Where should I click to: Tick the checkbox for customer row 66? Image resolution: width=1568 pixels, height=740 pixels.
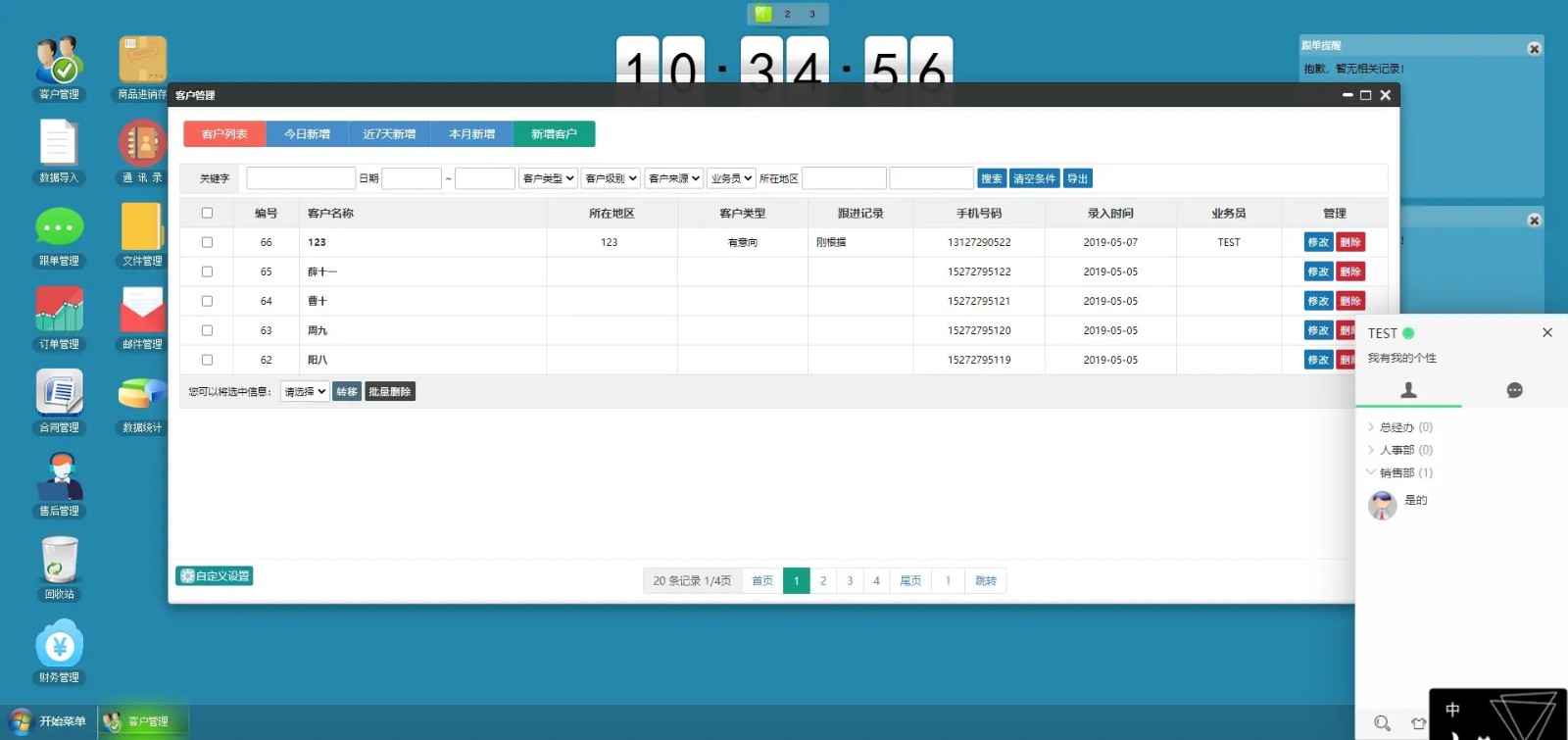(207, 242)
